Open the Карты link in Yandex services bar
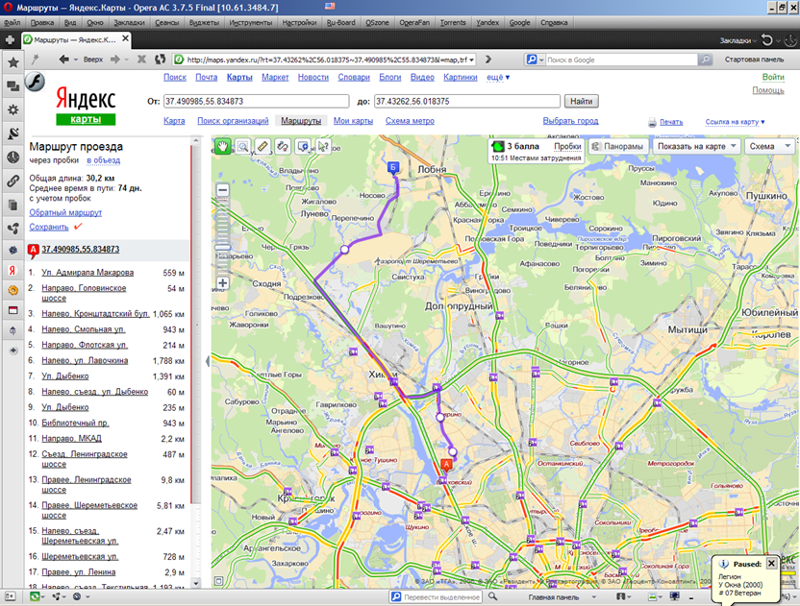This screenshot has height=606, width=800. (239, 78)
